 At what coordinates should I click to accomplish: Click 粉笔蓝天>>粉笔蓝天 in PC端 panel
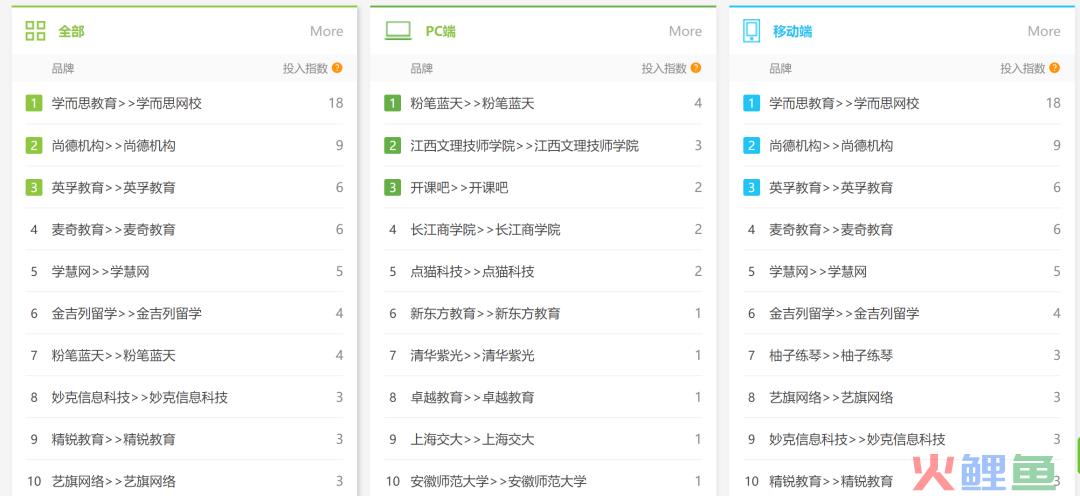tap(472, 103)
